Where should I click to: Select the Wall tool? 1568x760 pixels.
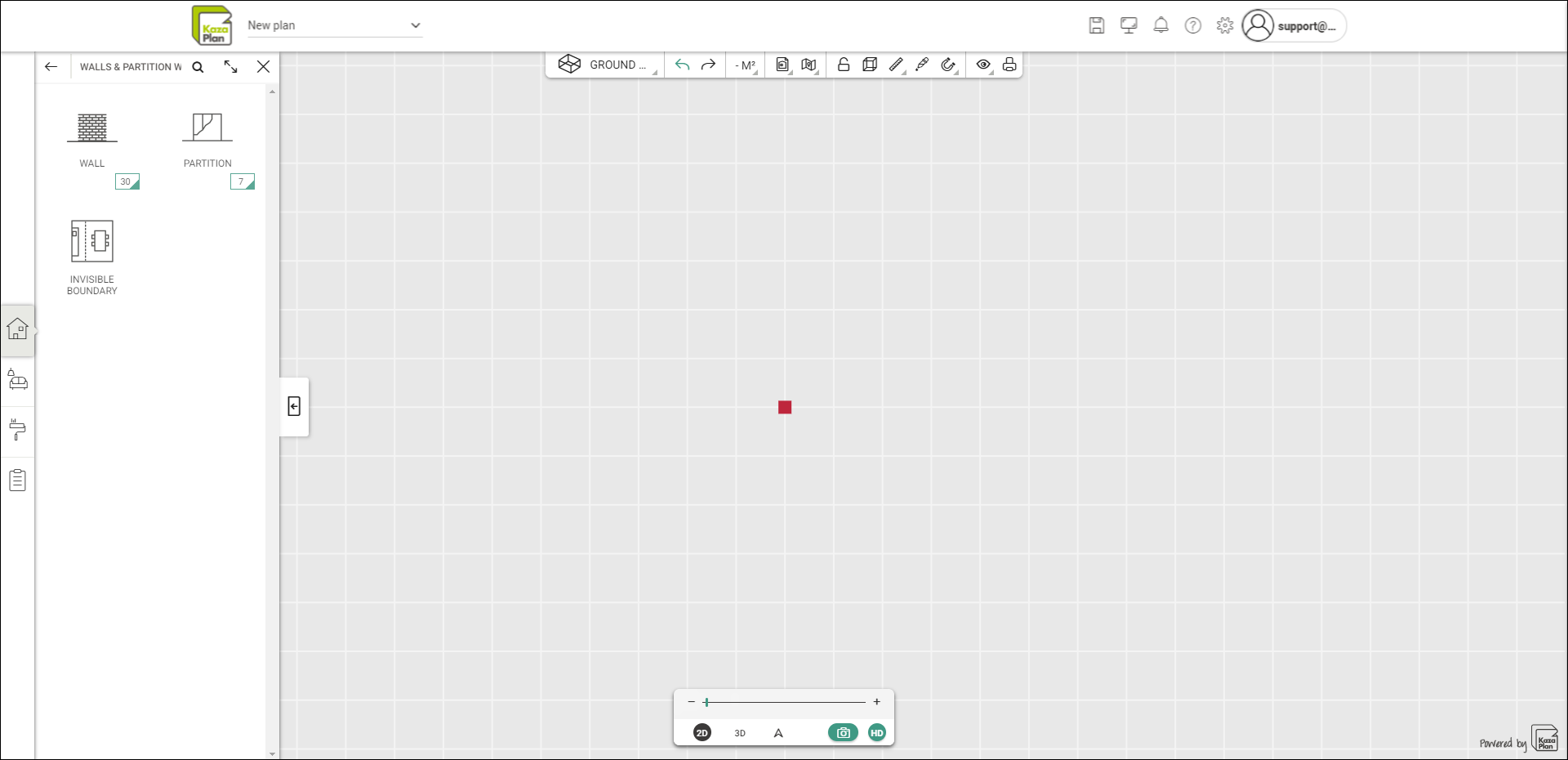tap(92, 139)
